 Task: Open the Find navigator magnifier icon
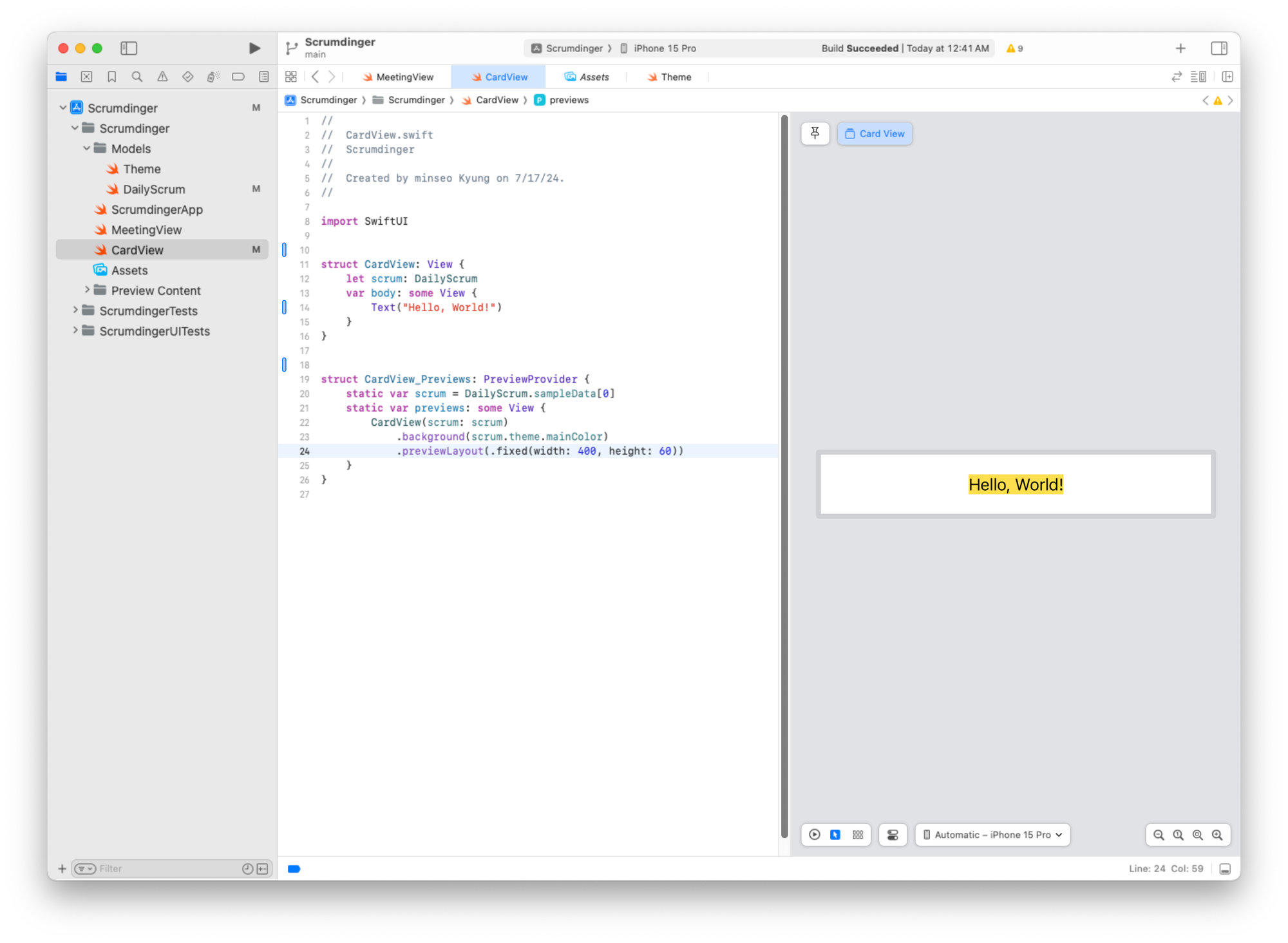(137, 77)
